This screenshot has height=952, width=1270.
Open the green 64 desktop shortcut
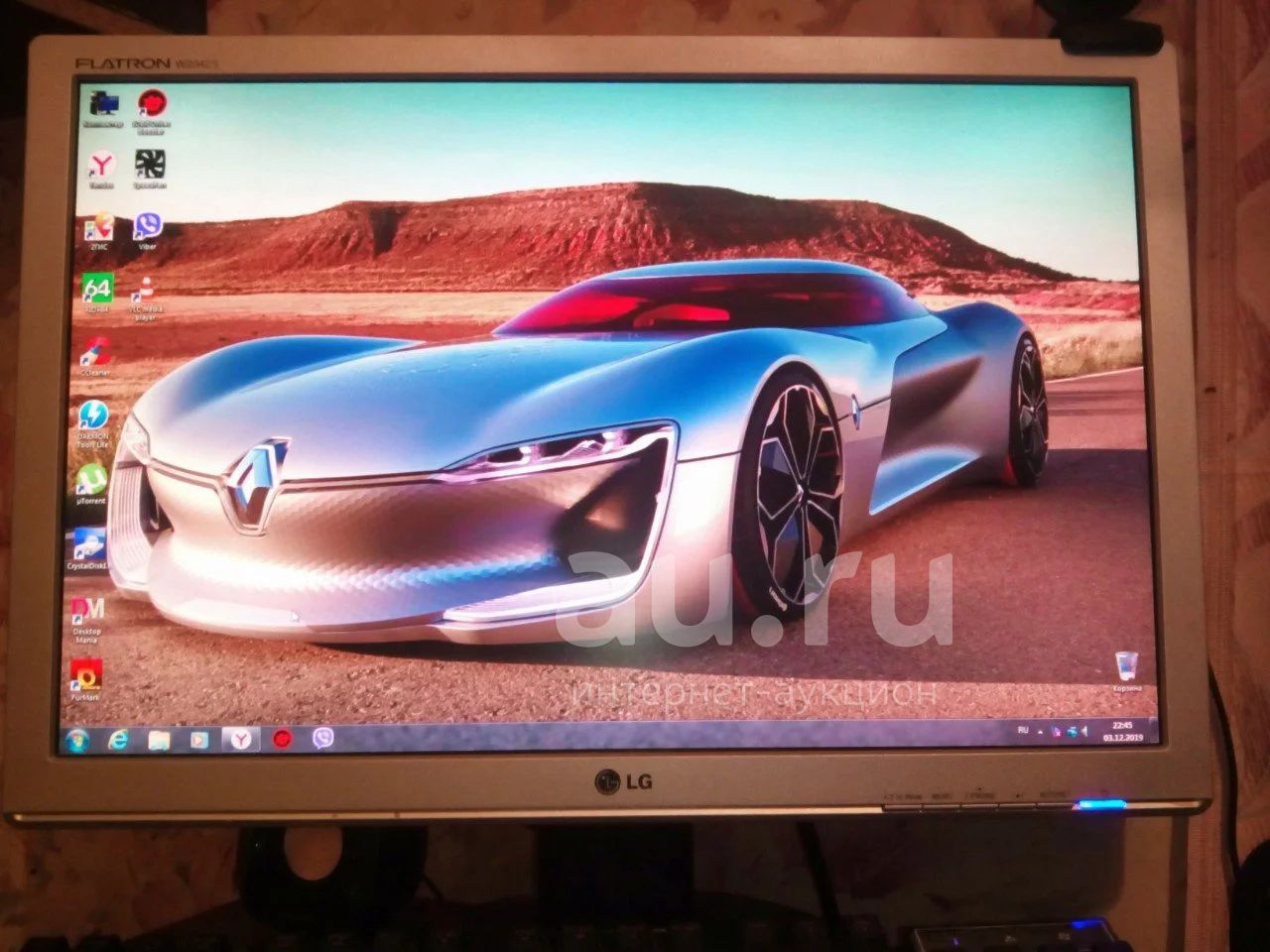click(x=98, y=295)
